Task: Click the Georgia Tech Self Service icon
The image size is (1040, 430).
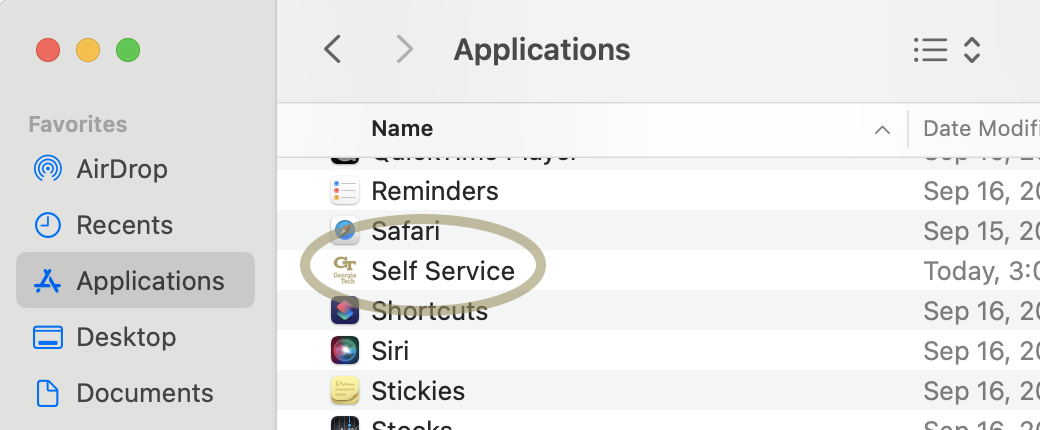Action: click(x=344, y=271)
